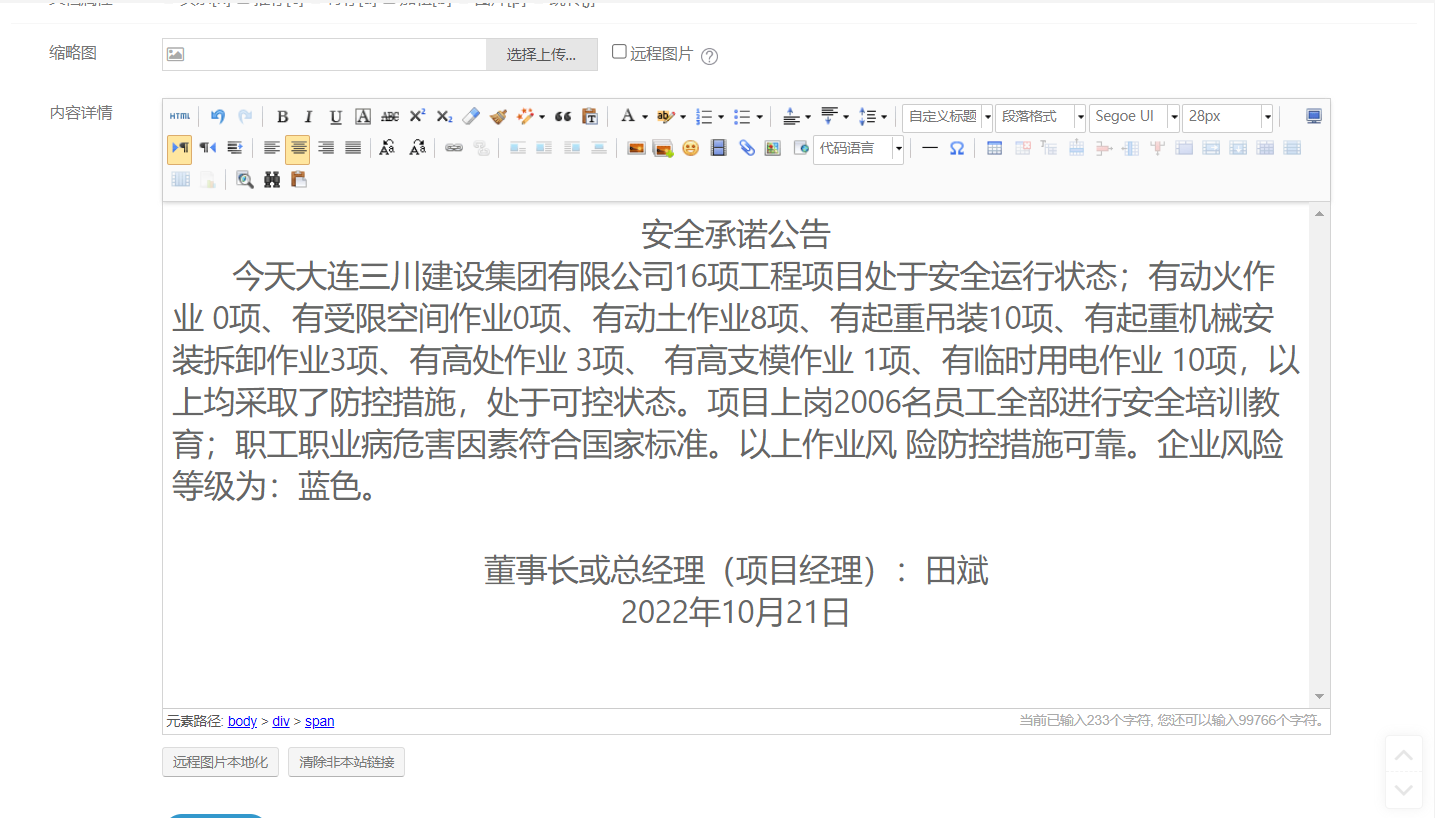This screenshot has width=1435, height=818.
Task: Click the editor scrollbar down arrow
Action: click(1319, 697)
